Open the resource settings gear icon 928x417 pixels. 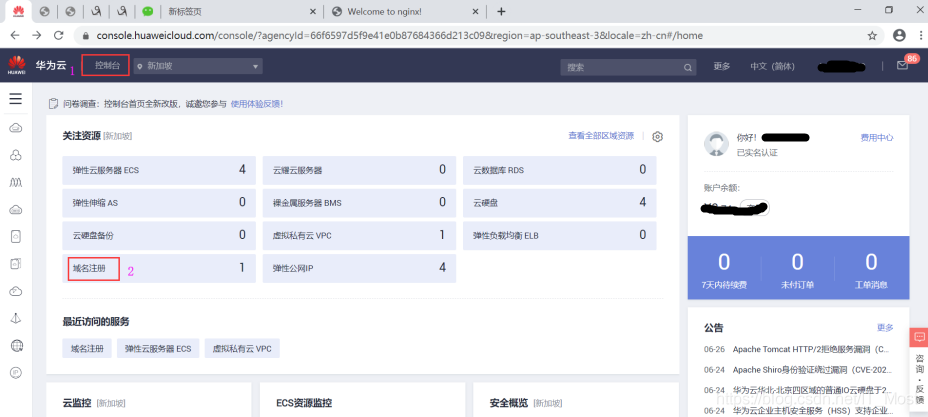click(658, 137)
